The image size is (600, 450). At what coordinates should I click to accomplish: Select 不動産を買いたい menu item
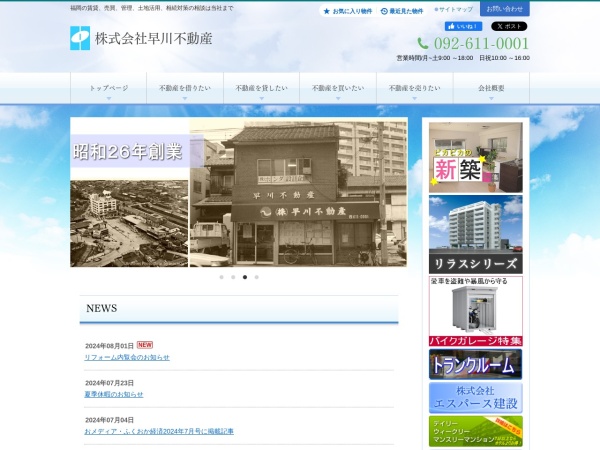(x=338, y=88)
